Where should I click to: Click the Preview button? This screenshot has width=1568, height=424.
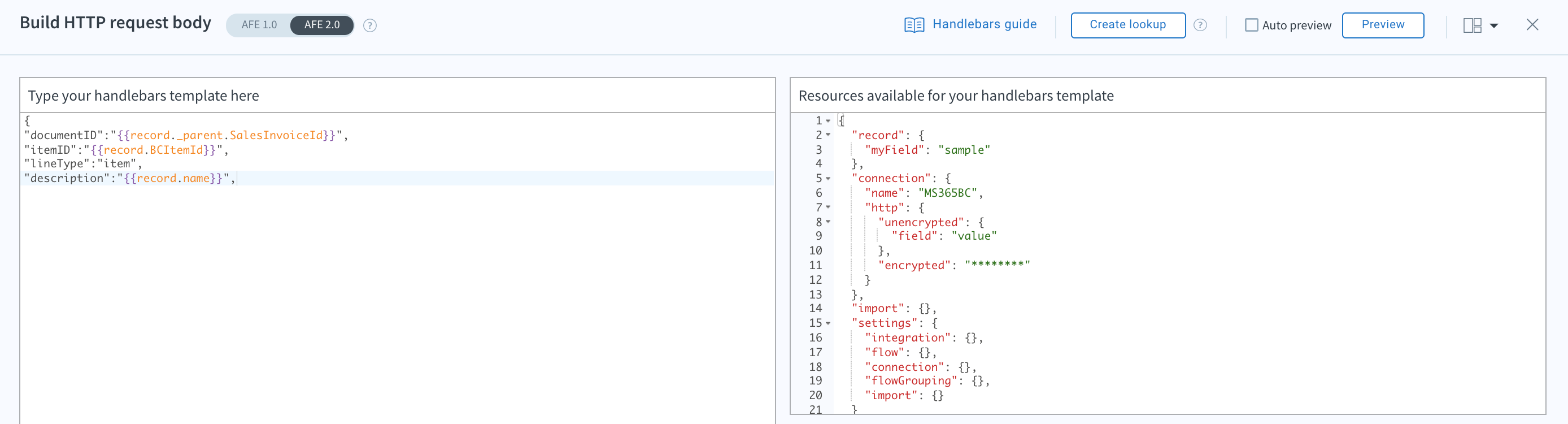[1383, 25]
